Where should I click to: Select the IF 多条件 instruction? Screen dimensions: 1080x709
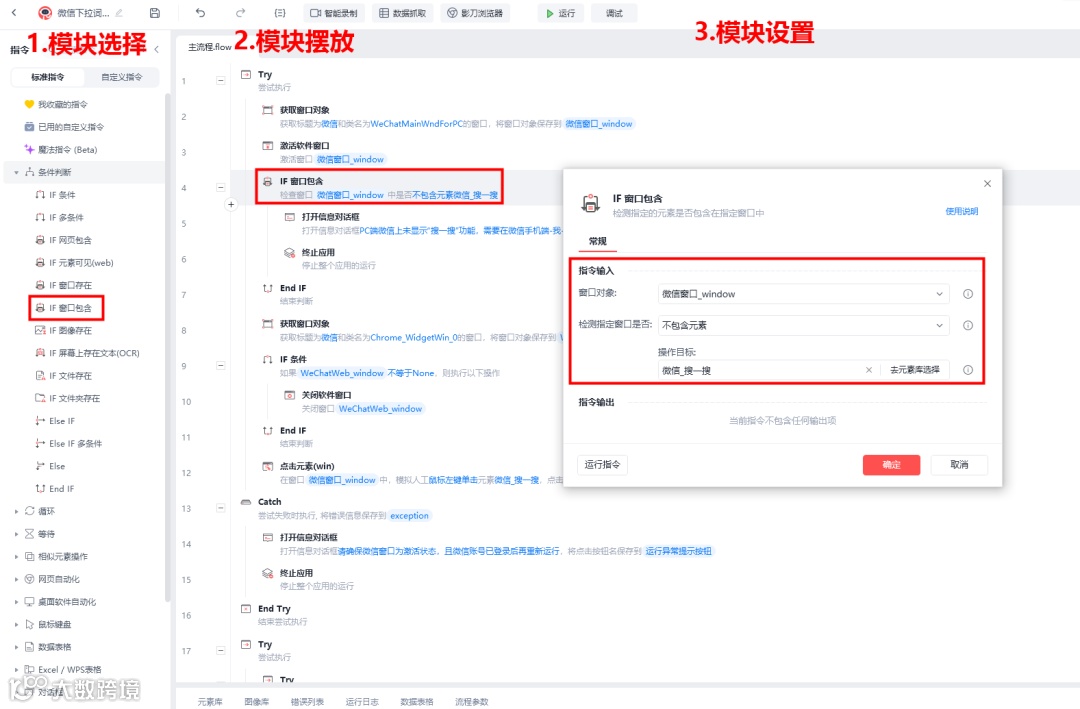click(x=60, y=217)
